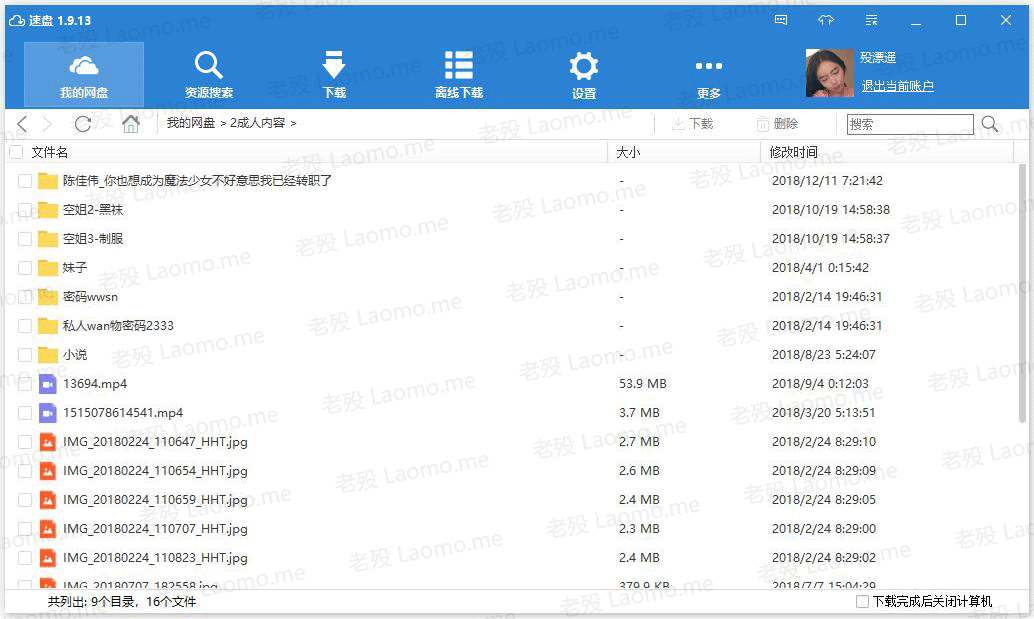This screenshot has width=1034, height=619.
Task: Click the 速盘 cloud logo in the title bar
Action: click(x=16, y=20)
